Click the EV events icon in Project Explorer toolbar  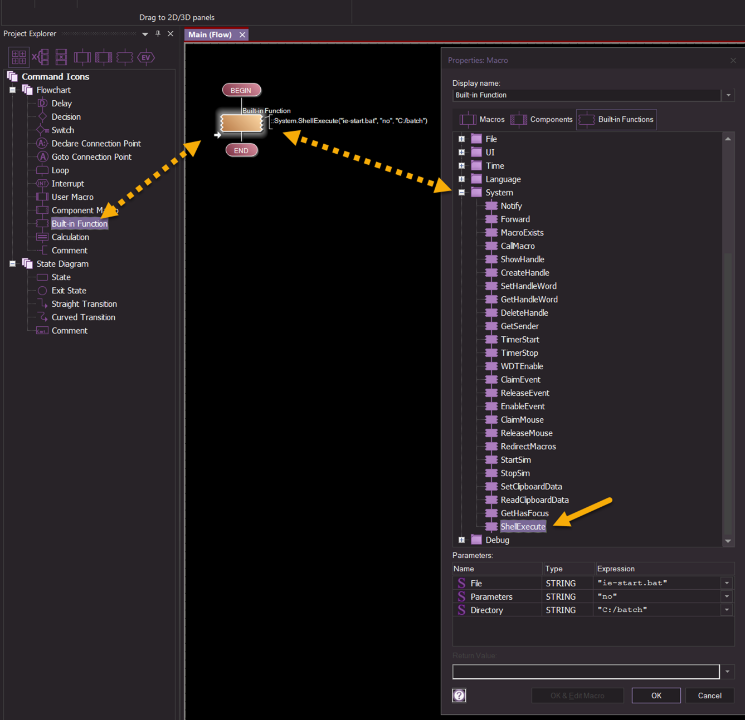click(x=146, y=57)
